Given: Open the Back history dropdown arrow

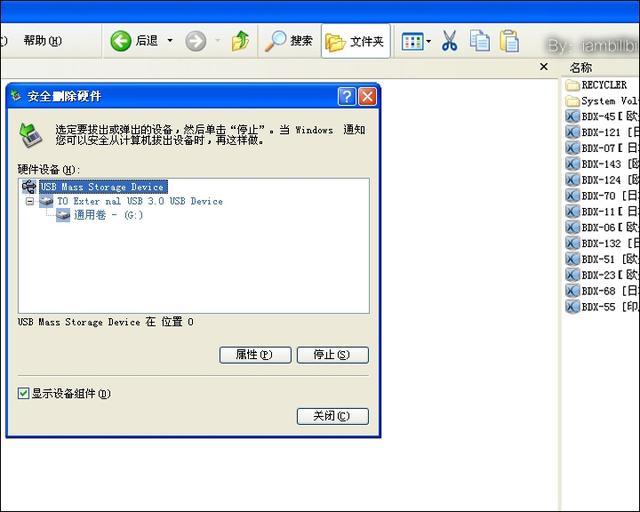Looking at the screenshot, I should [170, 40].
